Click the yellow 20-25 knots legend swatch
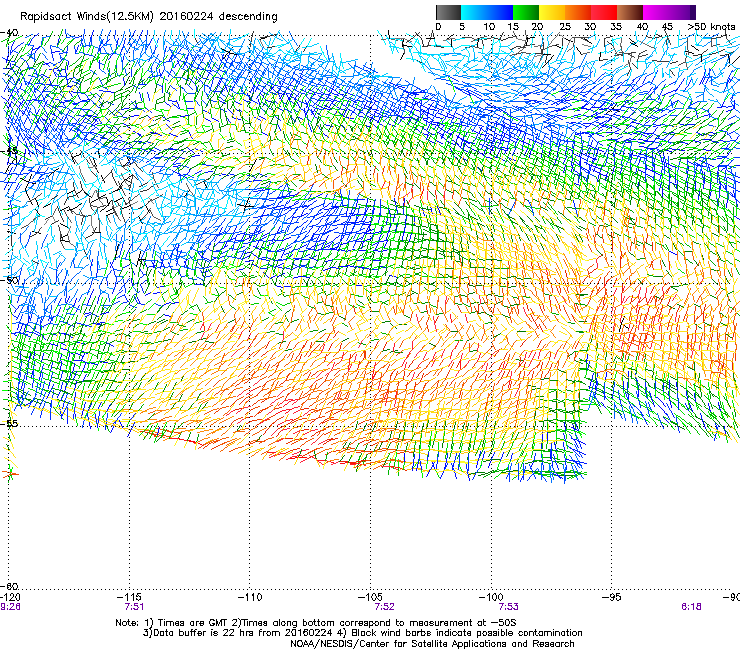Viewport: 740px width, 650px height. 552,12
